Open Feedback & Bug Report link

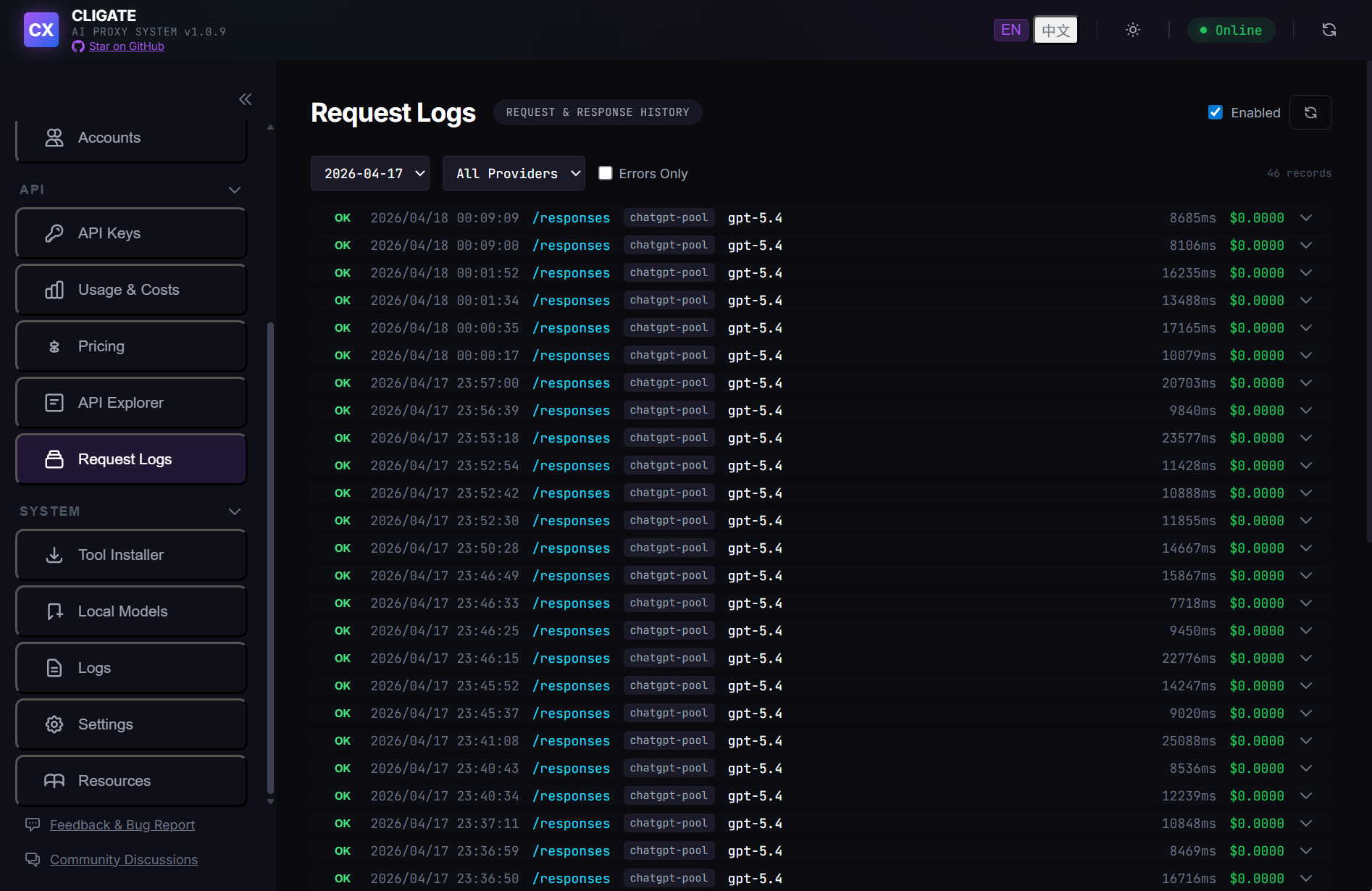coord(122,824)
